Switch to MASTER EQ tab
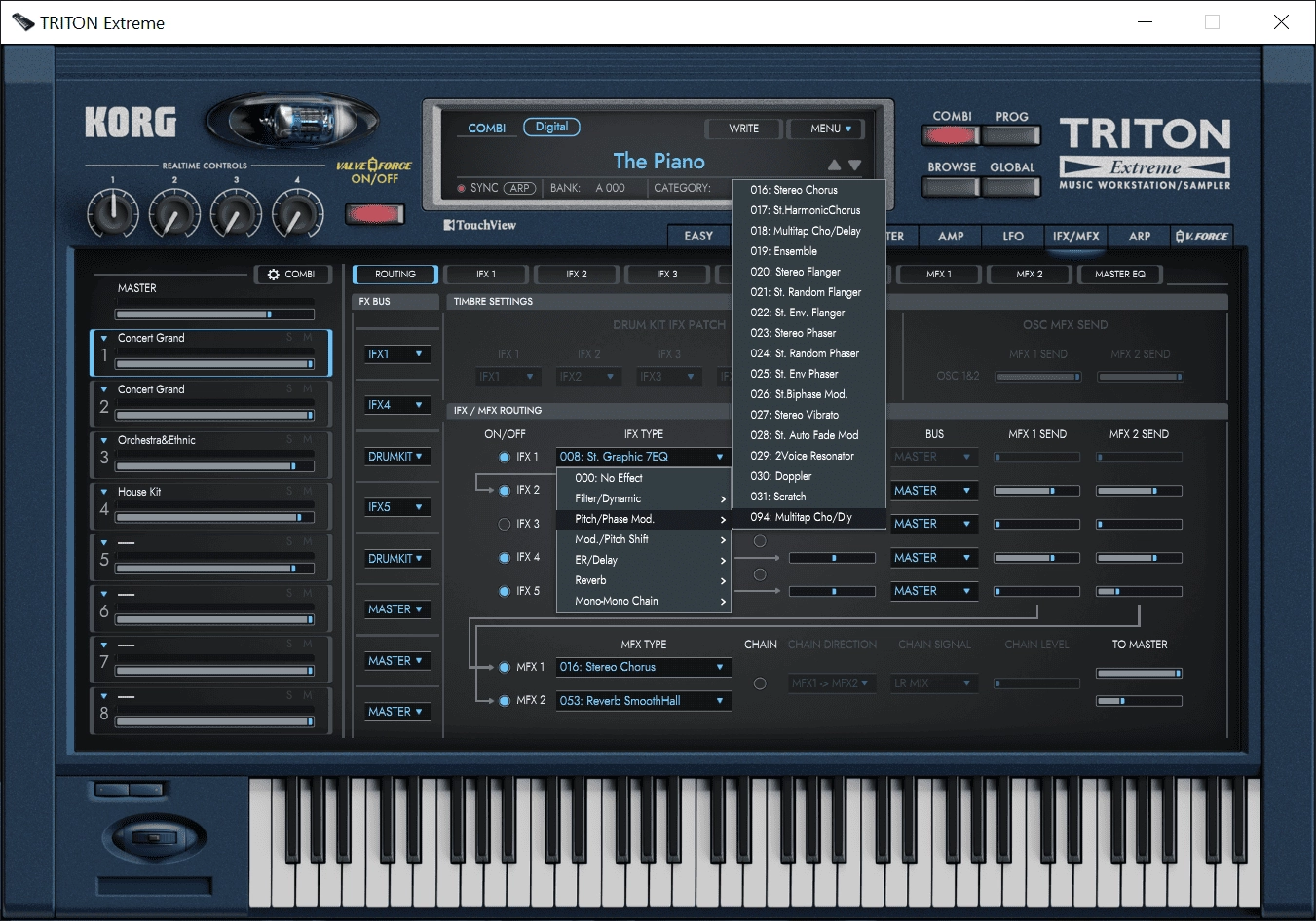This screenshot has height=921, width=1316. tap(1120, 275)
